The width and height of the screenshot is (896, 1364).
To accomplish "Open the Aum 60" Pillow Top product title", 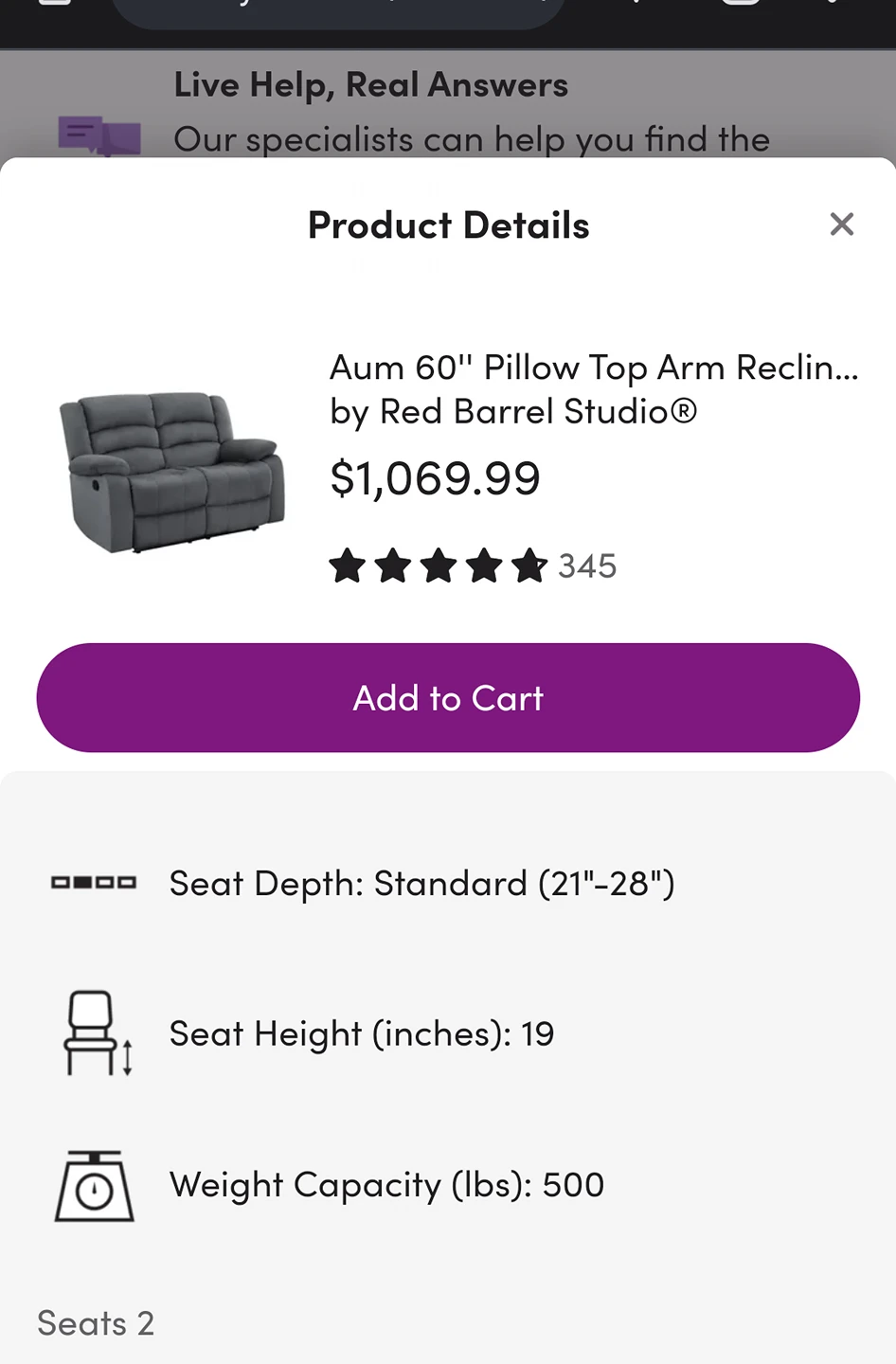I will (593, 368).
